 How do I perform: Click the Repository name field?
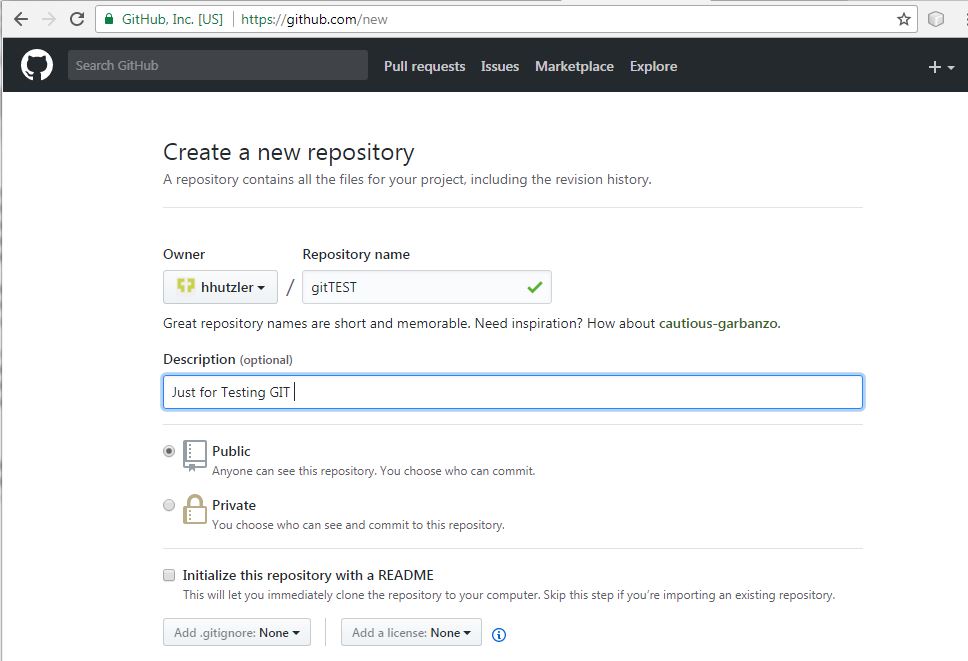tap(427, 287)
